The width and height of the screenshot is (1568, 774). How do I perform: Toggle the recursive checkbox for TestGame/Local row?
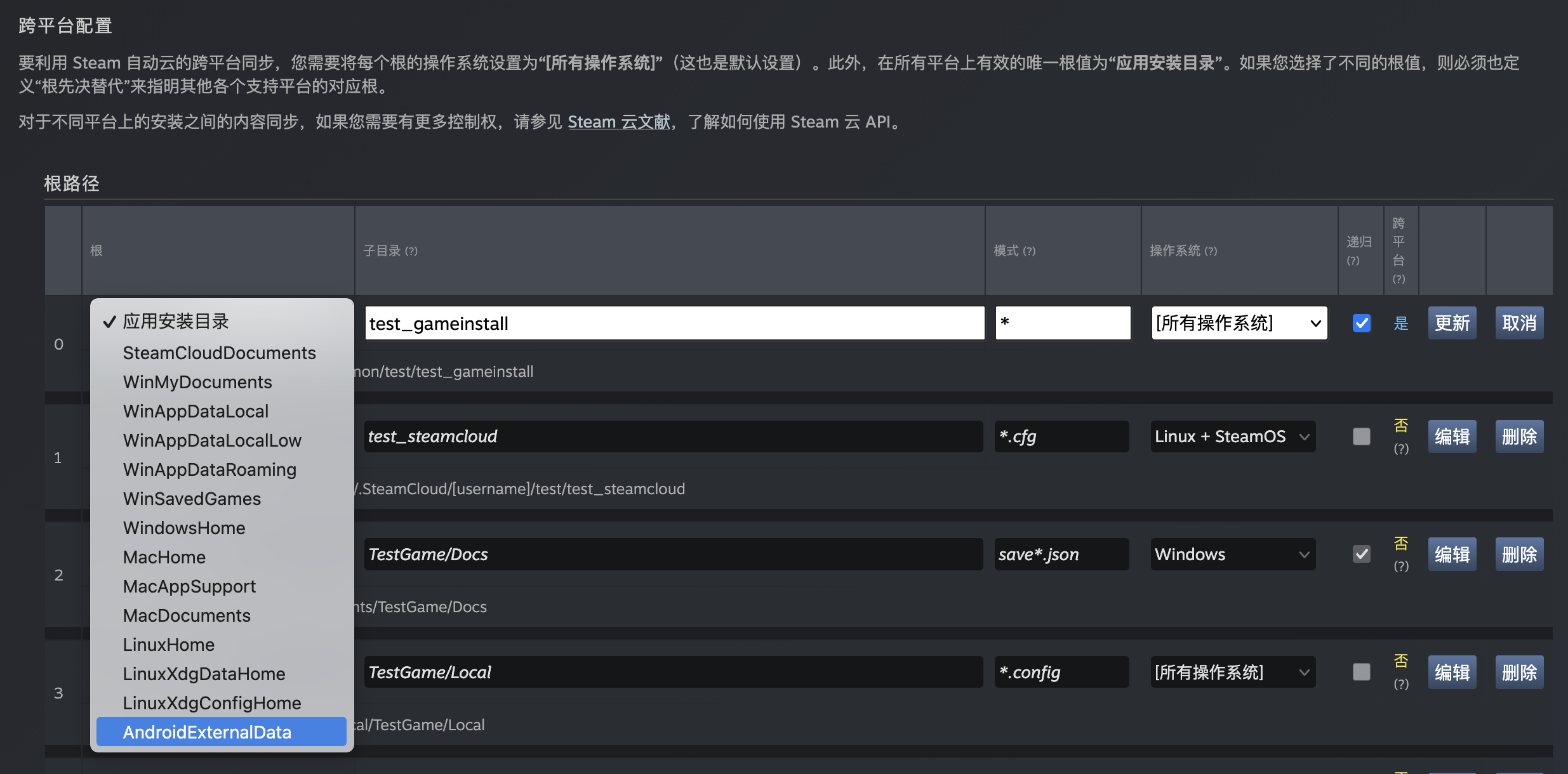click(x=1361, y=672)
